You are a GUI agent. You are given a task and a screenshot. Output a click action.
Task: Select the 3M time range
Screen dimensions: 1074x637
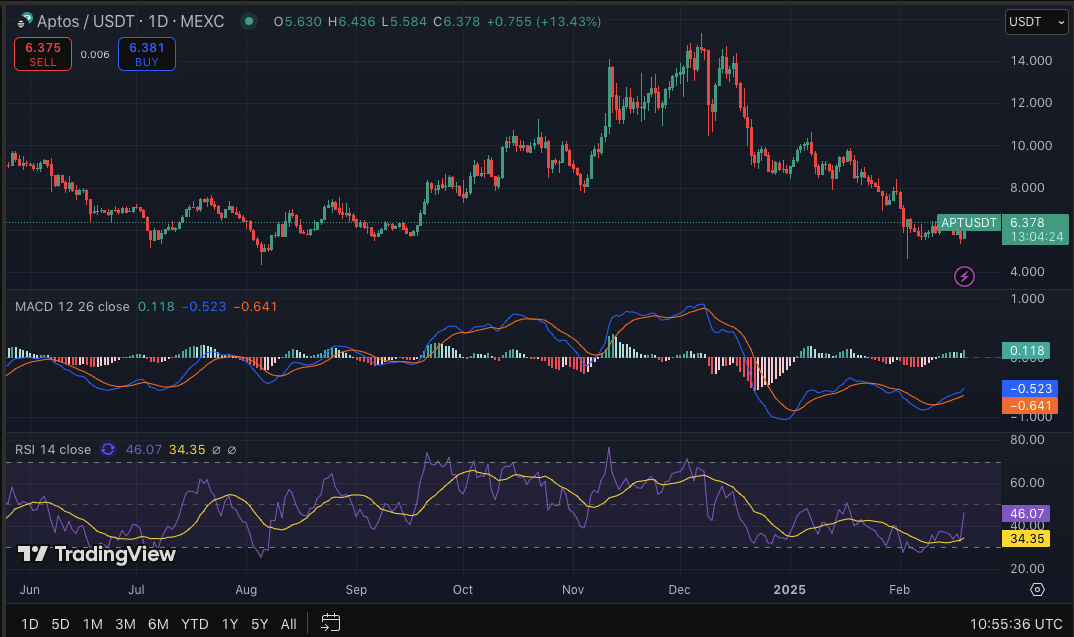(x=125, y=624)
